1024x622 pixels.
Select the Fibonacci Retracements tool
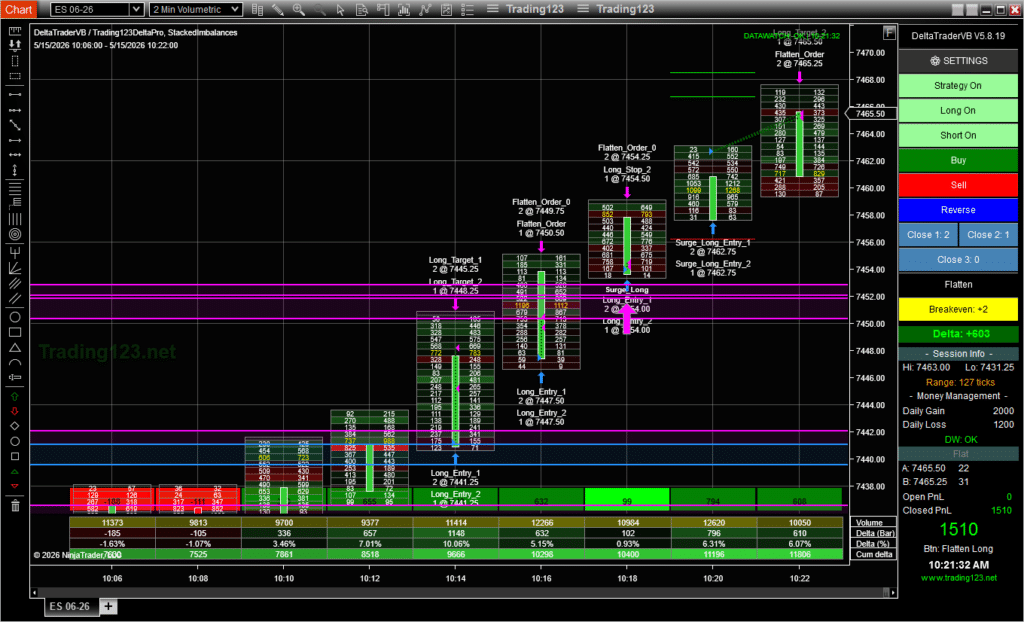(x=15, y=188)
